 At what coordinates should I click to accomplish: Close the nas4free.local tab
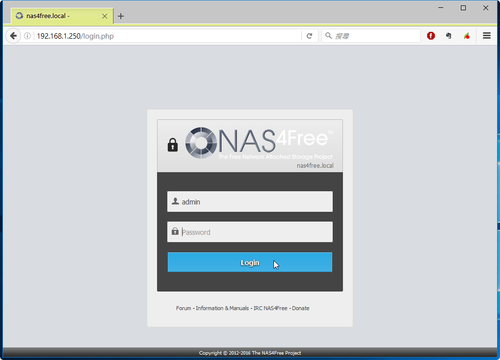click(105, 16)
